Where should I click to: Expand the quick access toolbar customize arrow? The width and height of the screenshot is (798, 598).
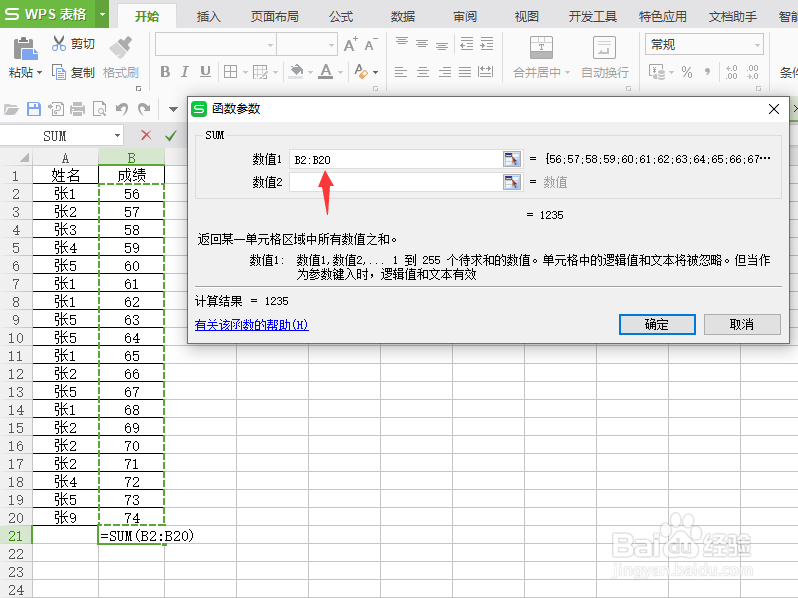pyautogui.click(x=173, y=109)
